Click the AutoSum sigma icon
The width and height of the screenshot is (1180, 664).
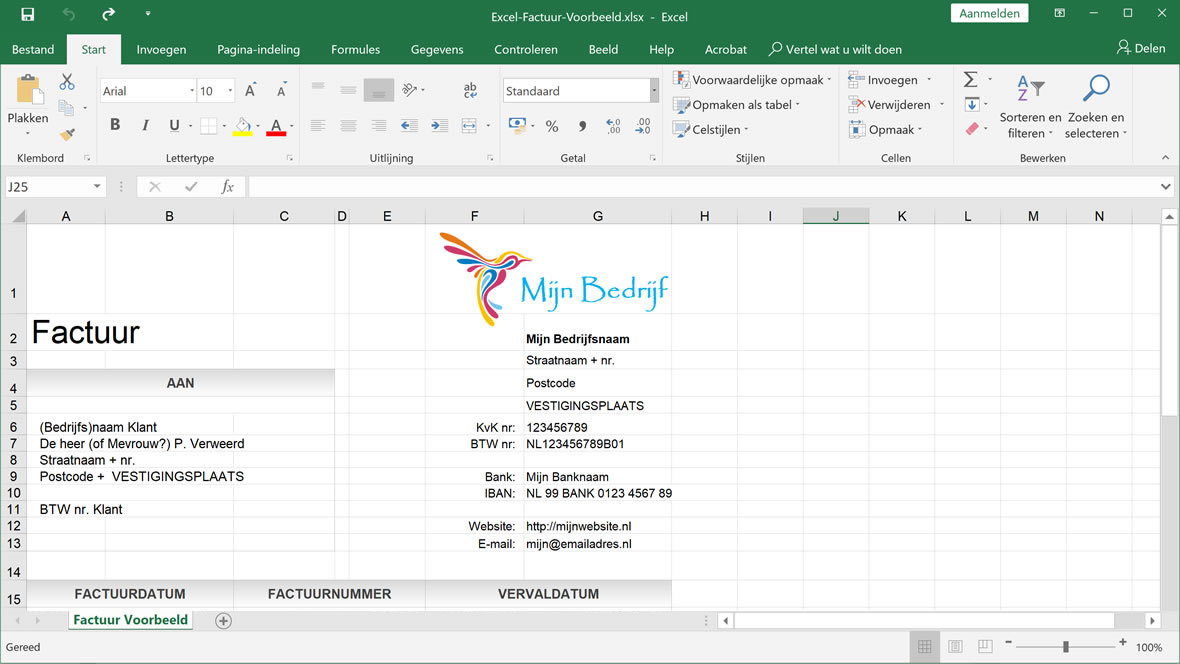969,77
